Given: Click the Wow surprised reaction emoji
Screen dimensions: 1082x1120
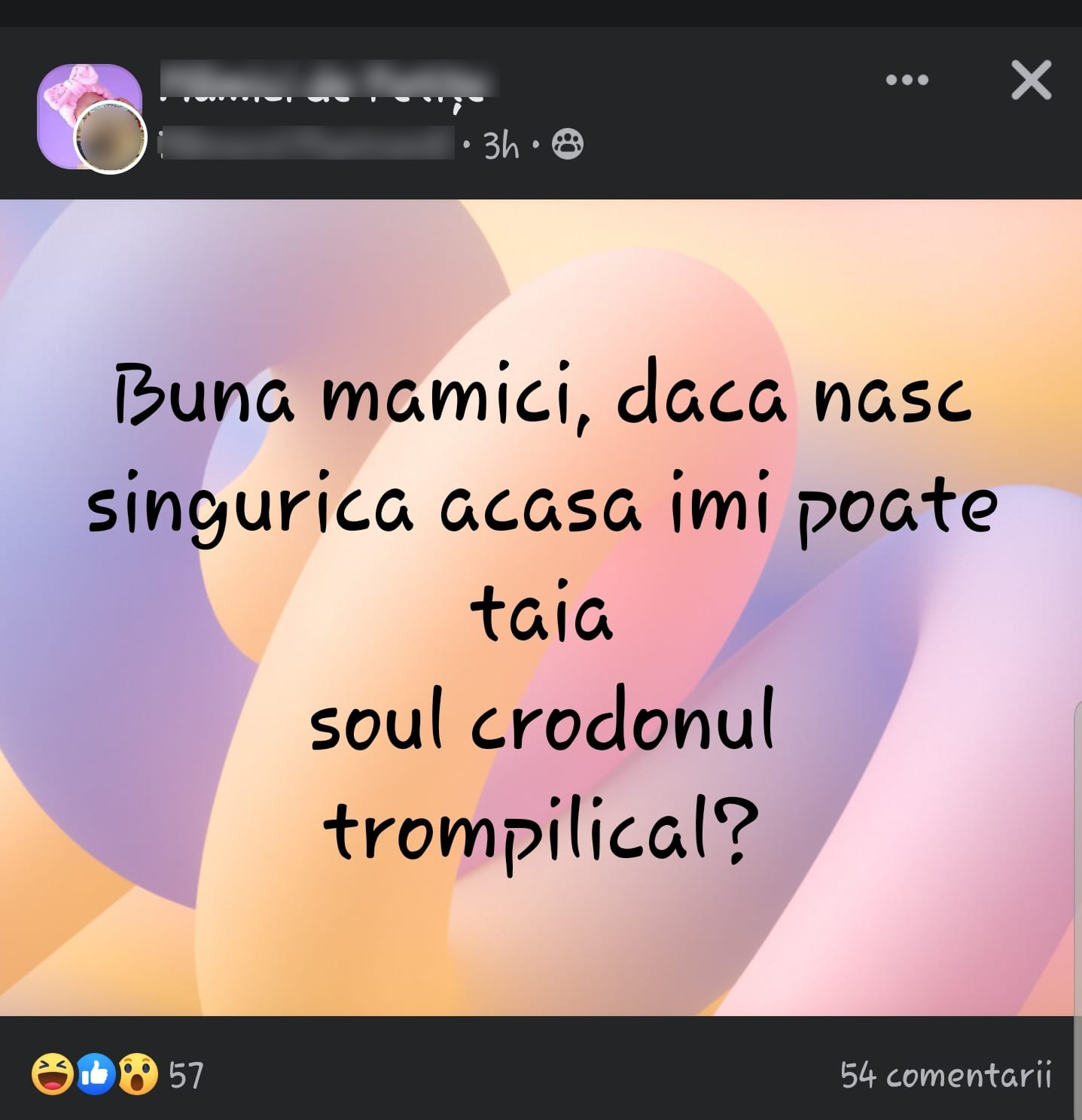Looking at the screenshot, I should click(137, 1074).
